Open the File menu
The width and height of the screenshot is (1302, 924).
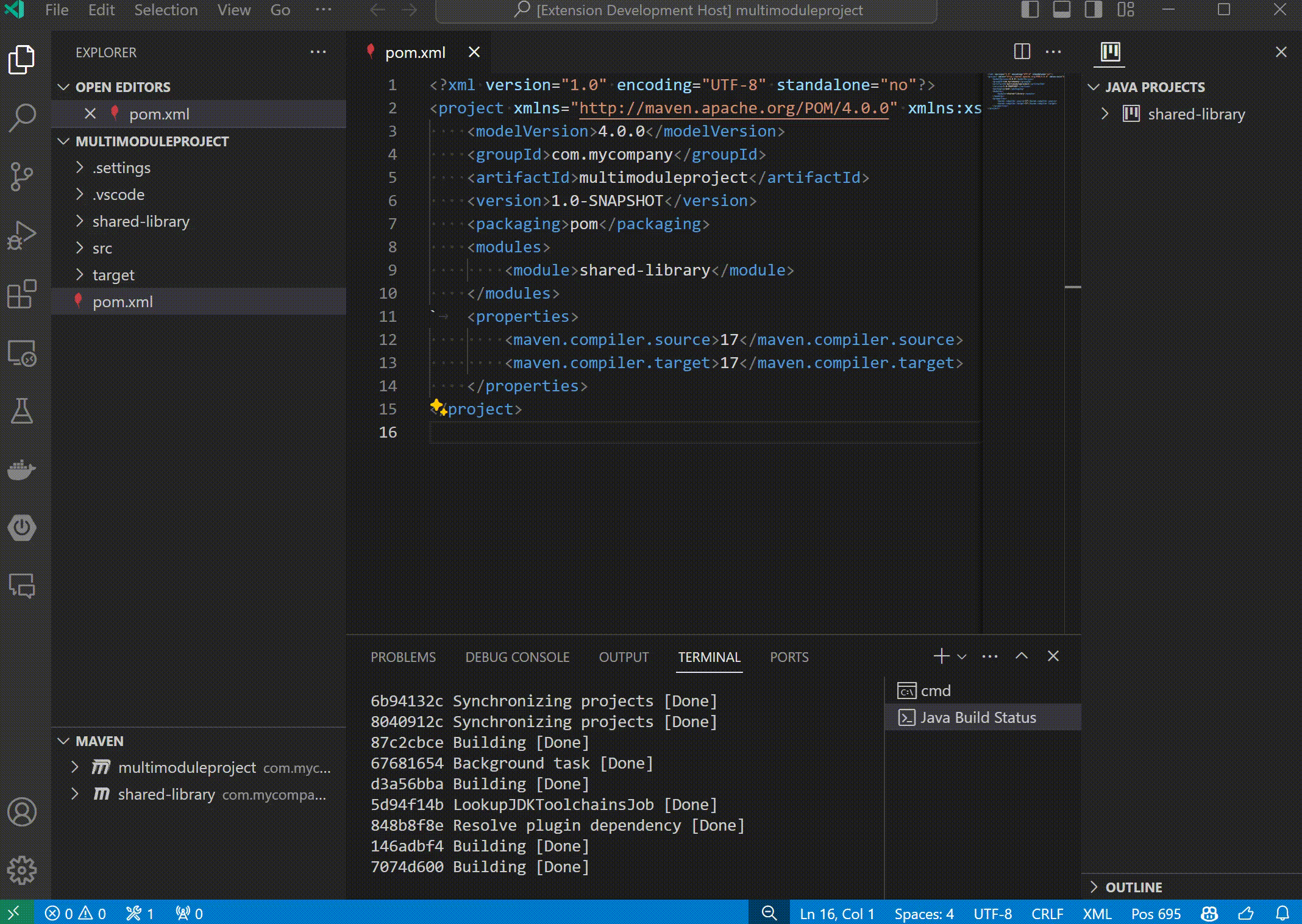pyautogui.click(x=55, y=10)
